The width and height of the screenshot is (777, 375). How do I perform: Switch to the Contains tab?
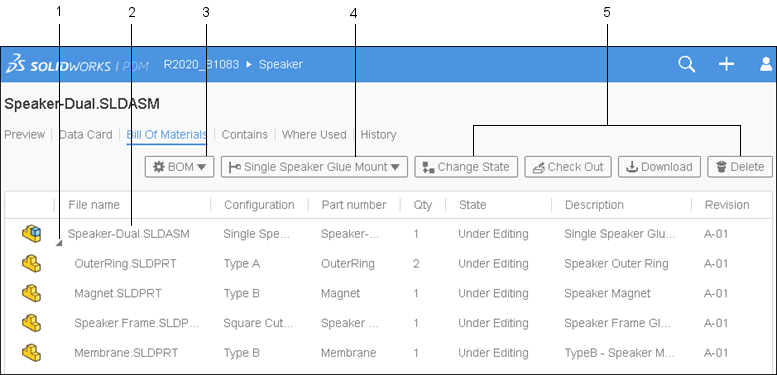click(245, 135)
